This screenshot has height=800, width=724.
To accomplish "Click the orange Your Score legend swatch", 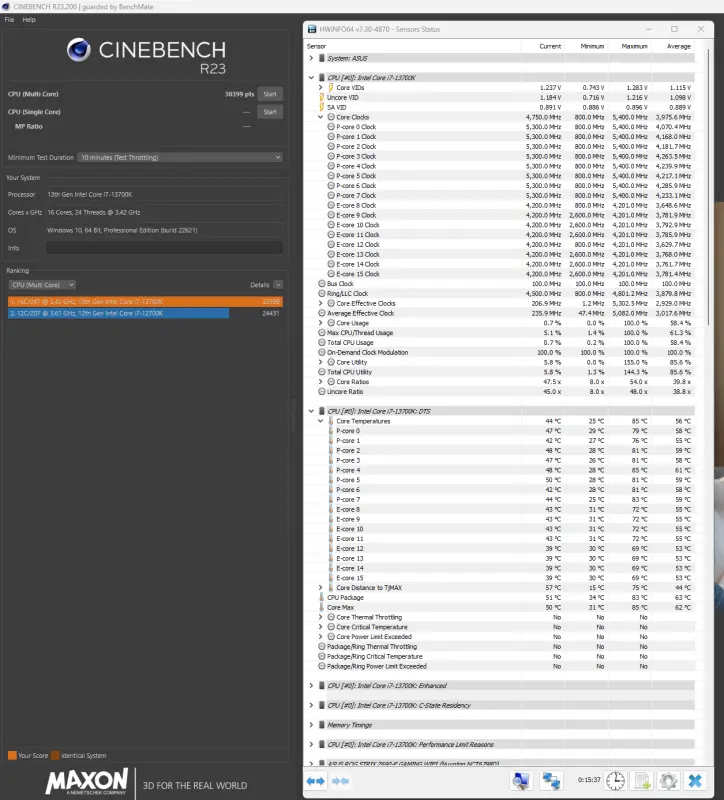I will point(12,755).
